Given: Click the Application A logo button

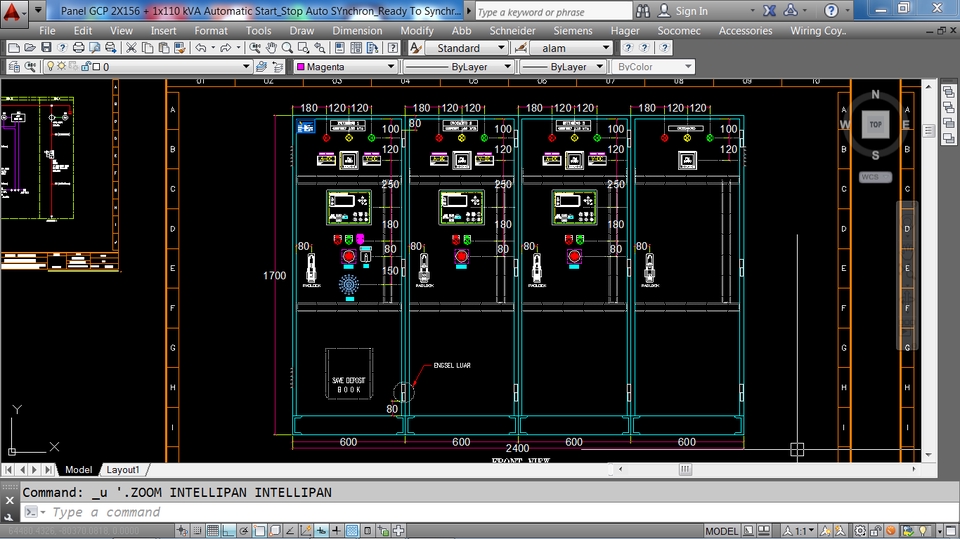Looking at the screenshot, I should [12, 12].
